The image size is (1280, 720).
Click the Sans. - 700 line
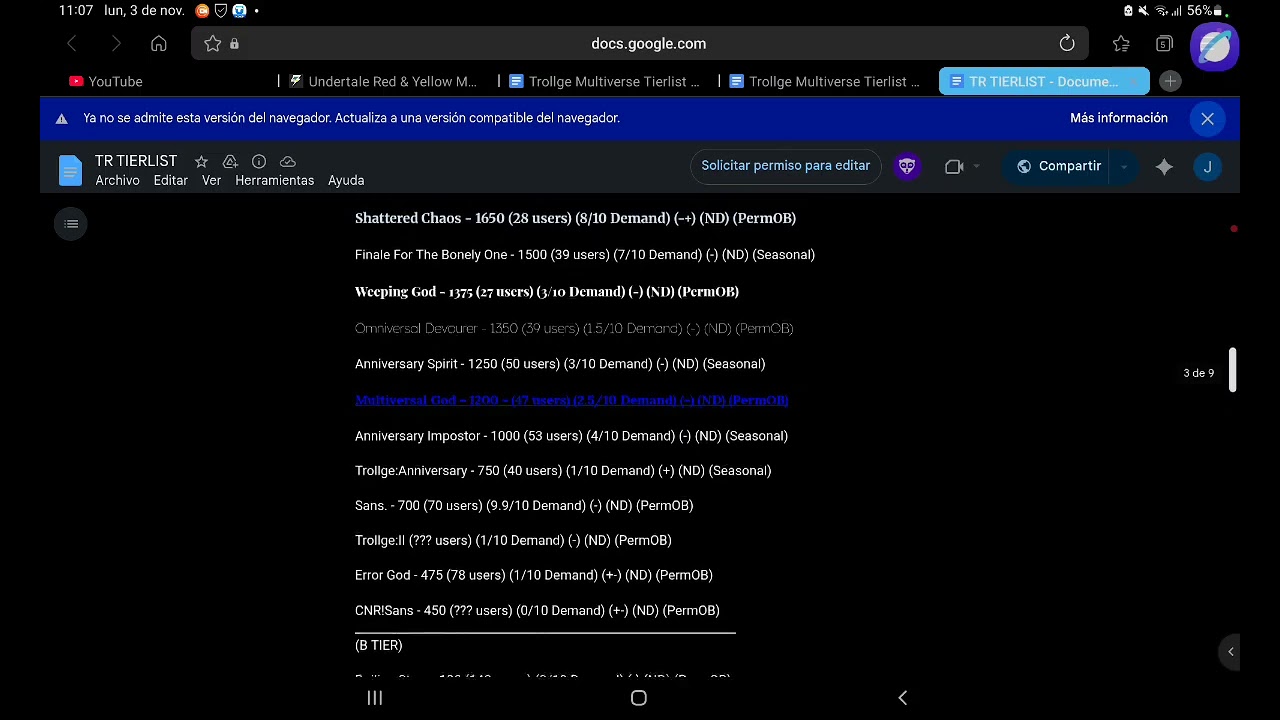pos(524,506)
